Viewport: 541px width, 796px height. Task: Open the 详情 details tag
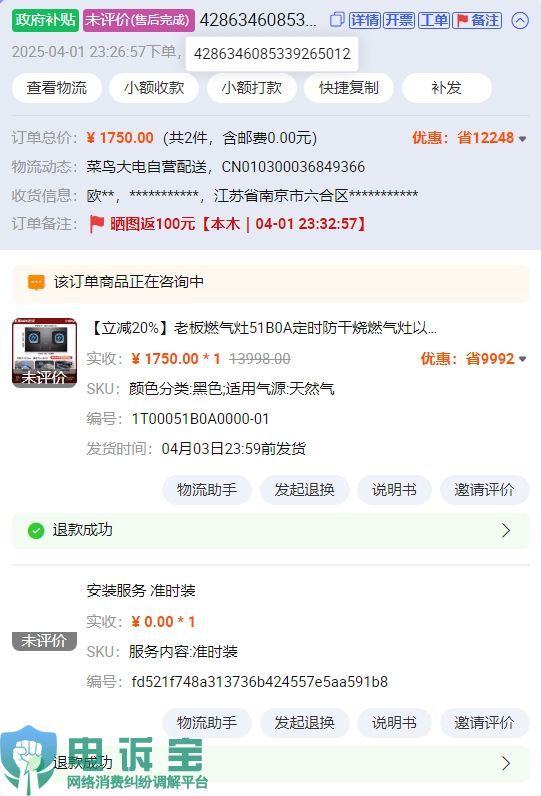(x=365, y=20)
